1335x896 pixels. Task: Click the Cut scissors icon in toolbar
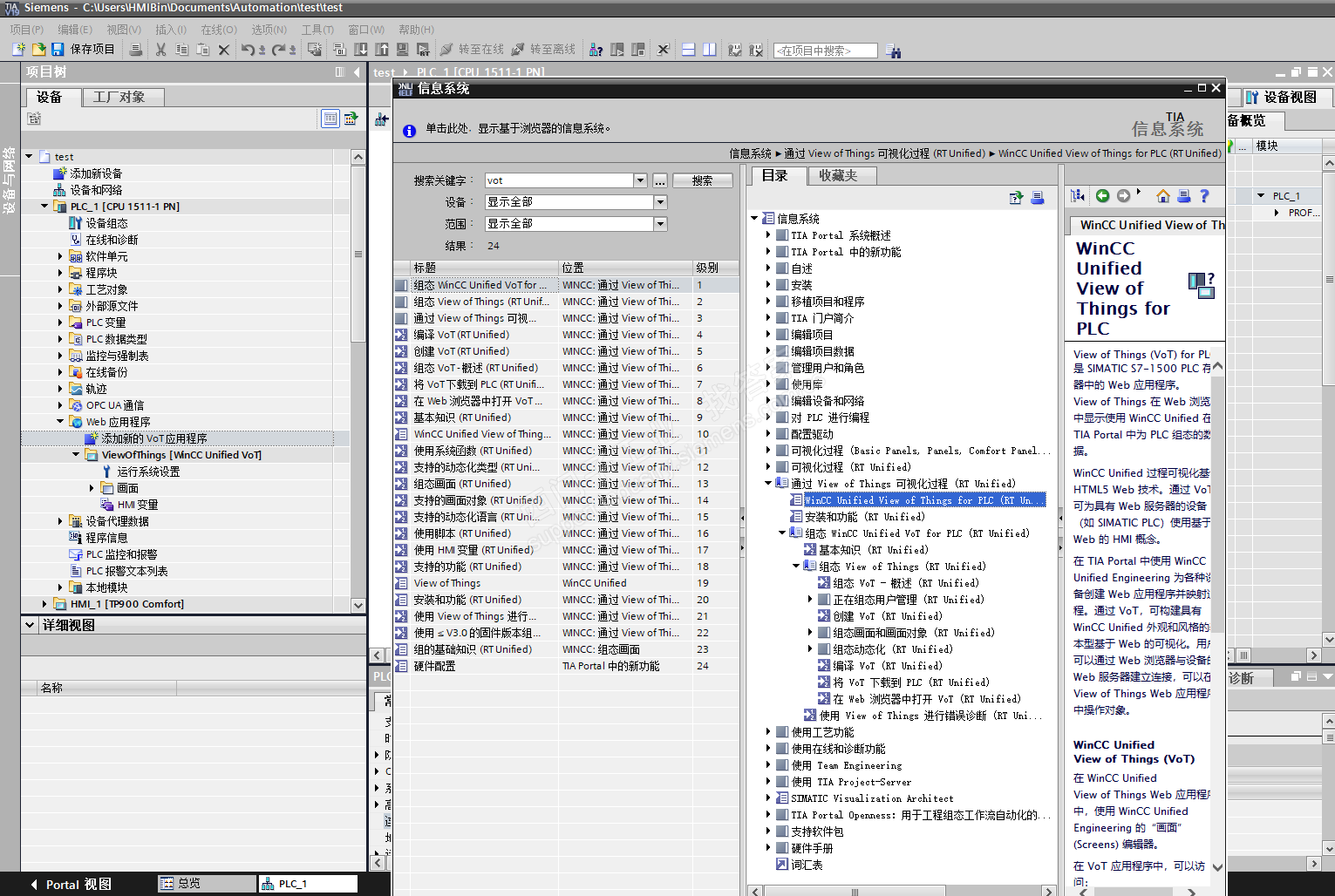[x=160, y=50]
